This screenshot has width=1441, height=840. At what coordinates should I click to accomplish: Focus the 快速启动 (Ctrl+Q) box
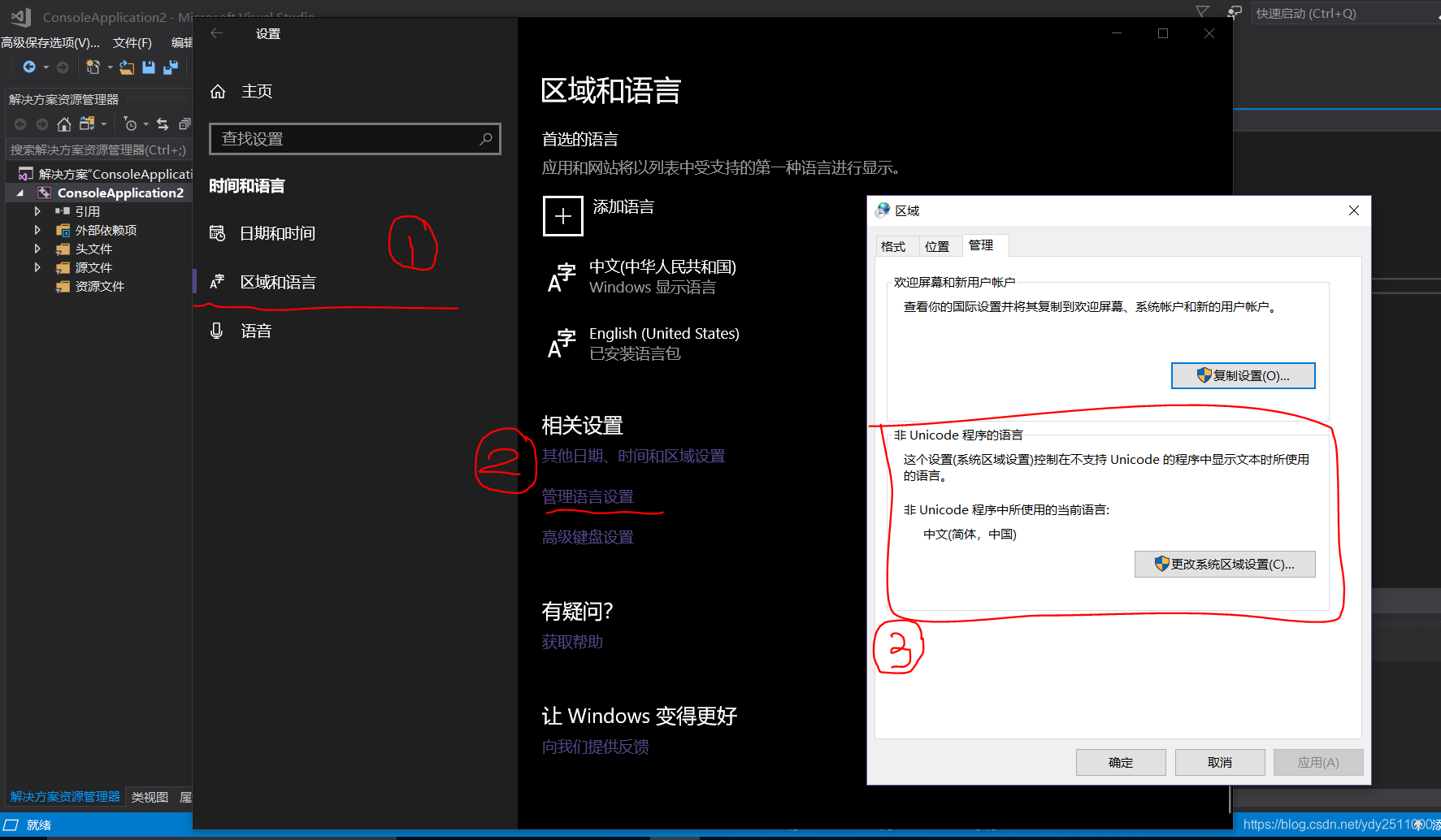[x=1345, y=13]
